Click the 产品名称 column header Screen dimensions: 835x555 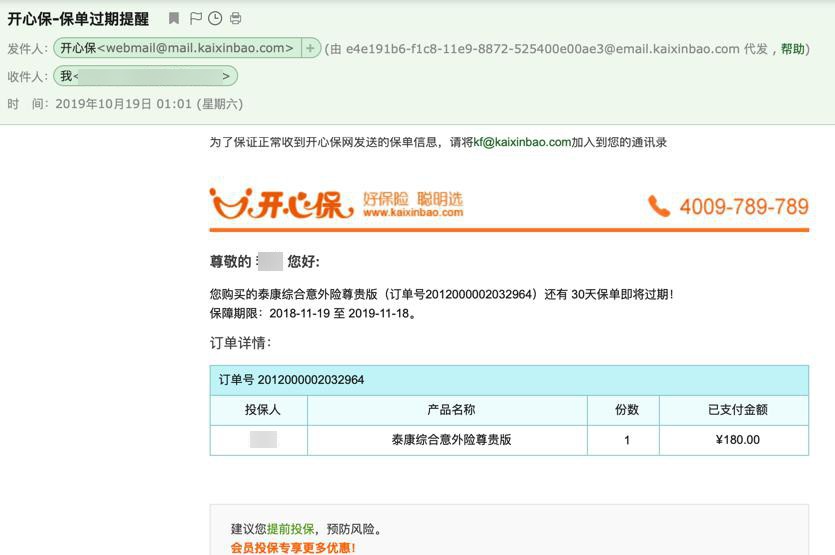(447, 410)
